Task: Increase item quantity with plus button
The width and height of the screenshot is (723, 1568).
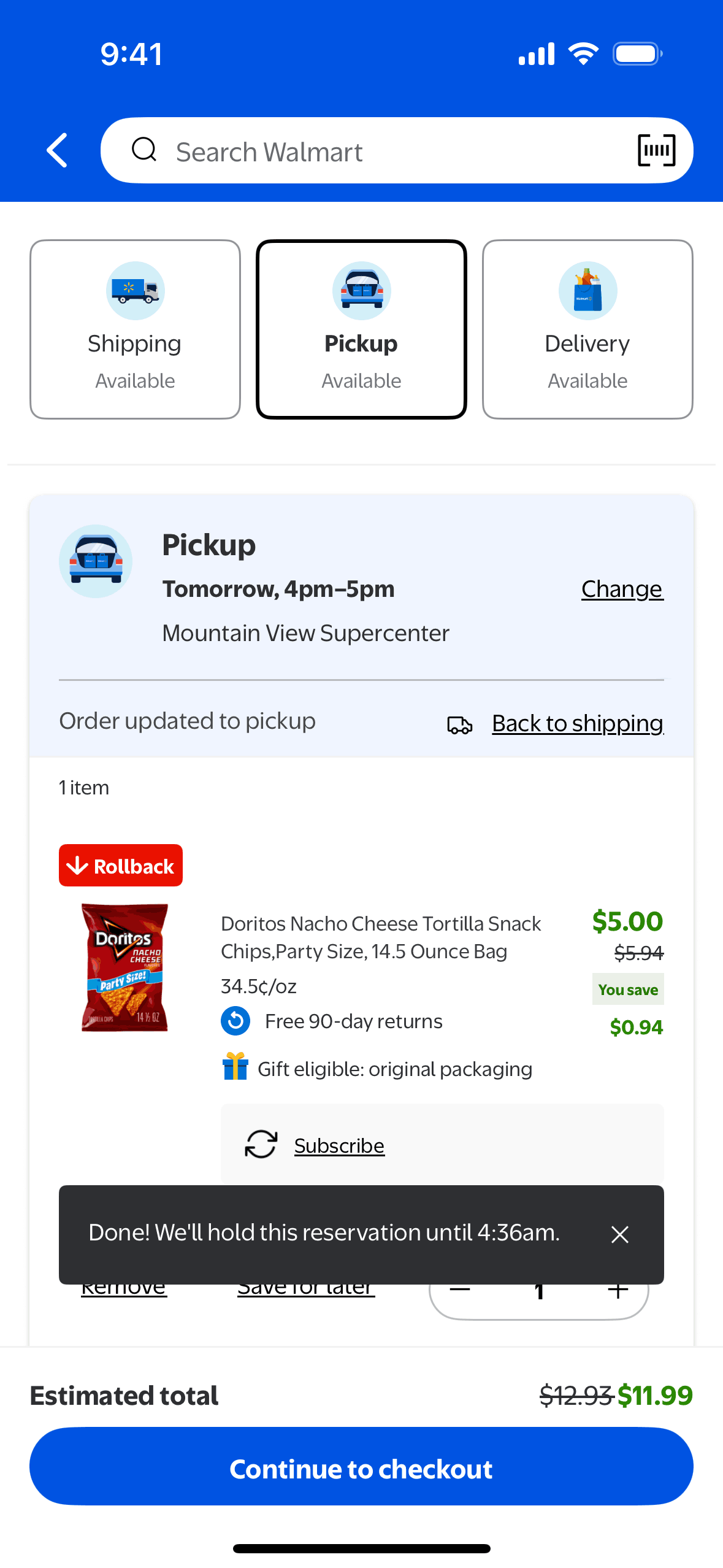Action: coord(618,1294)
